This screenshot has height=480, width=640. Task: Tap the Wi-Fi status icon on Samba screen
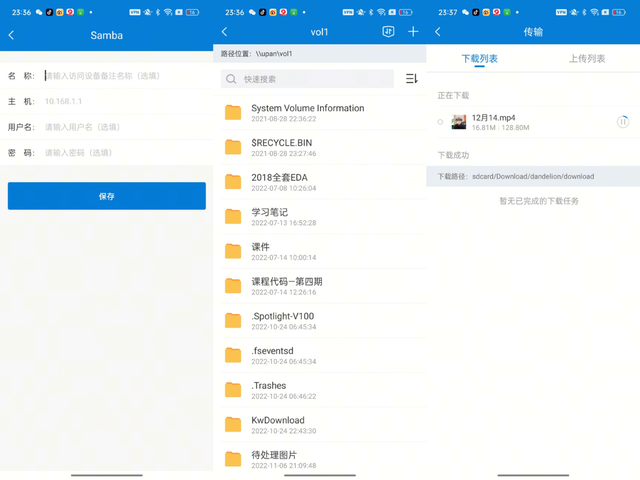coord(168,12)
